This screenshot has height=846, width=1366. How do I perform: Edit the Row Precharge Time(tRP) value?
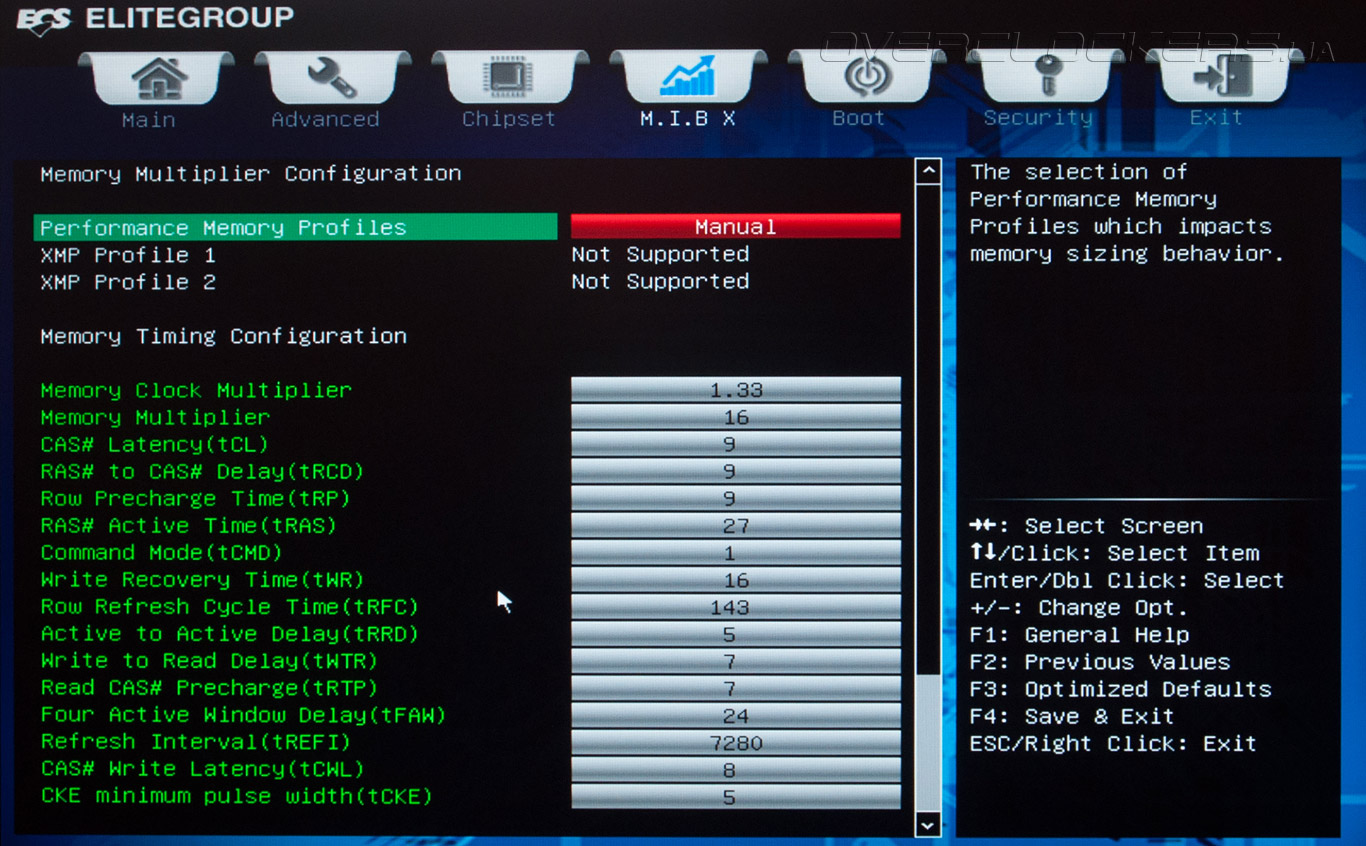[736, 498]
